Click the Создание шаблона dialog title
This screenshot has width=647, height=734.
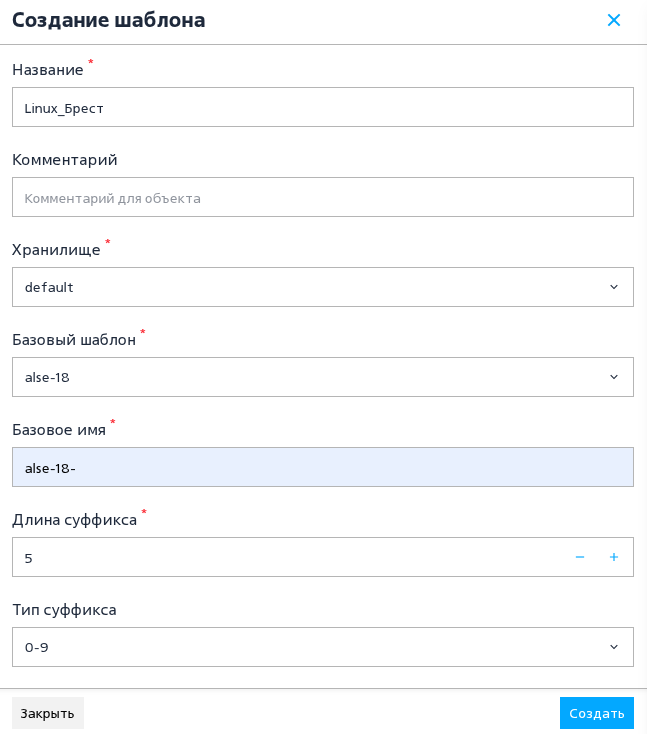[109, 20]
